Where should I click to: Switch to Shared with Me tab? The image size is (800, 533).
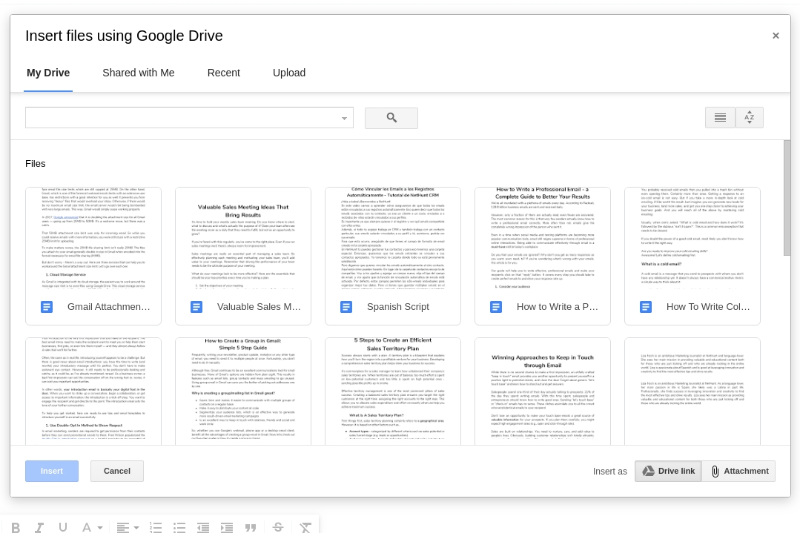coord(138,73)
